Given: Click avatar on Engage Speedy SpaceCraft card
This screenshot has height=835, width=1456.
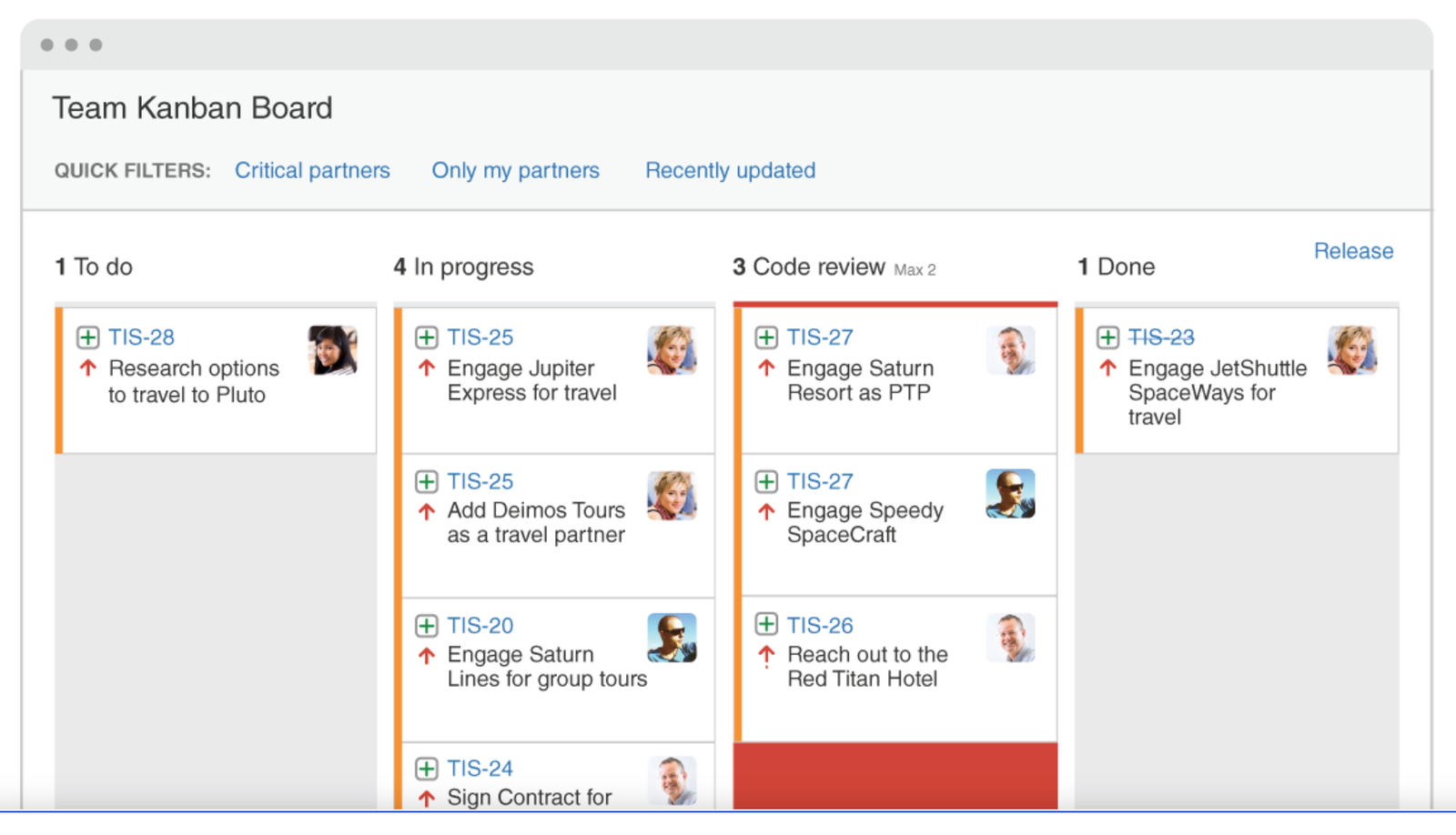Looking at the screenshot, I should [1010, 494].
